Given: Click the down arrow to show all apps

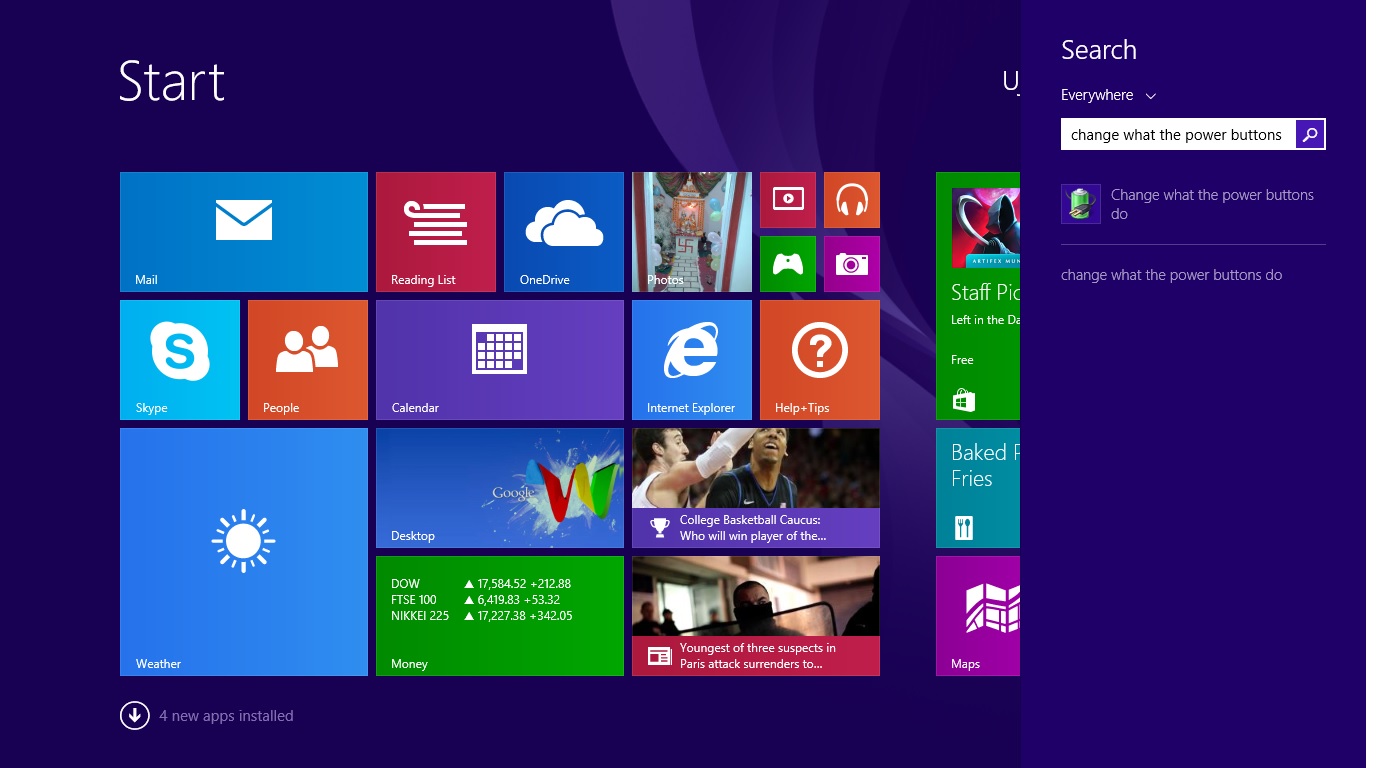Looking at the screenshot, I should (135, 716).
